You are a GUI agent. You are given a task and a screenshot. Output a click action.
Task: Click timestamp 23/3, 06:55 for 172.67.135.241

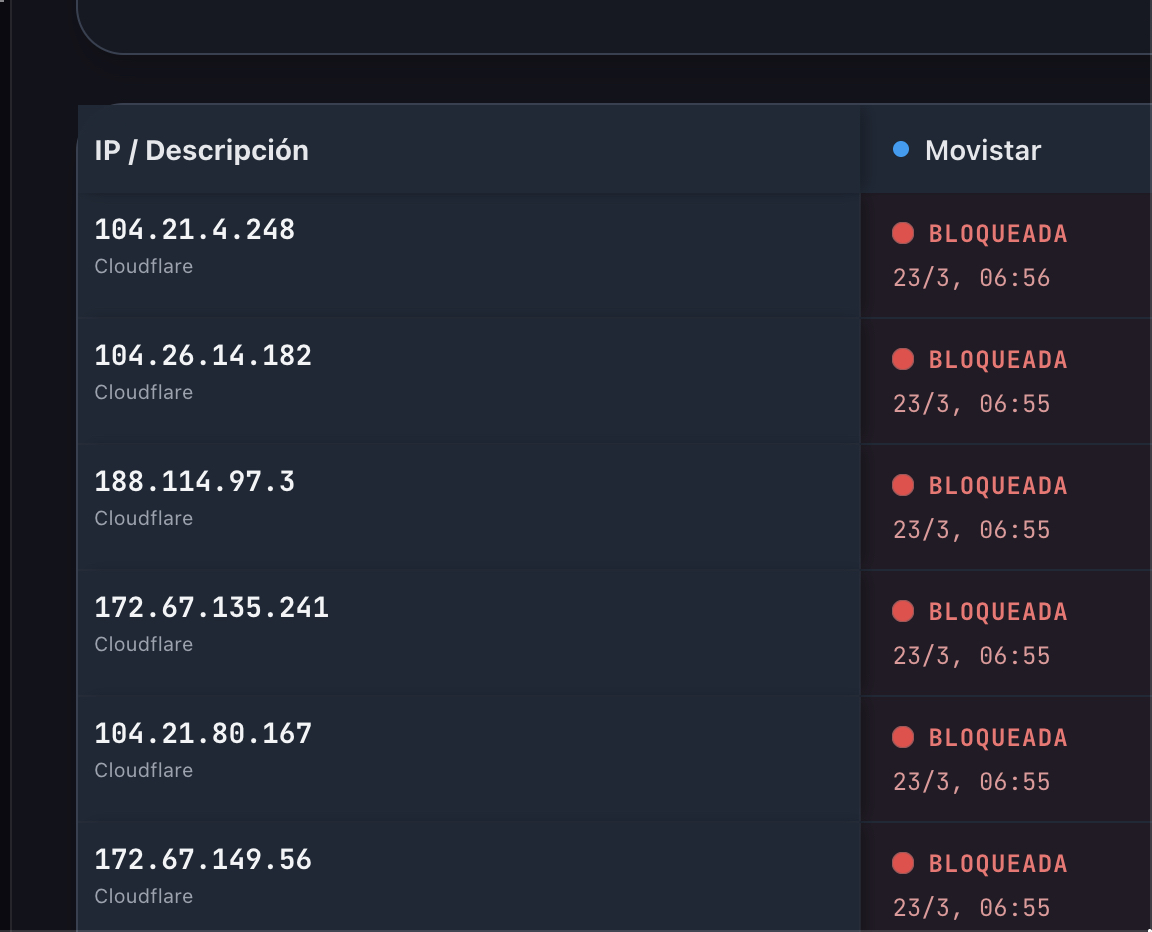(x=971, y=656)
